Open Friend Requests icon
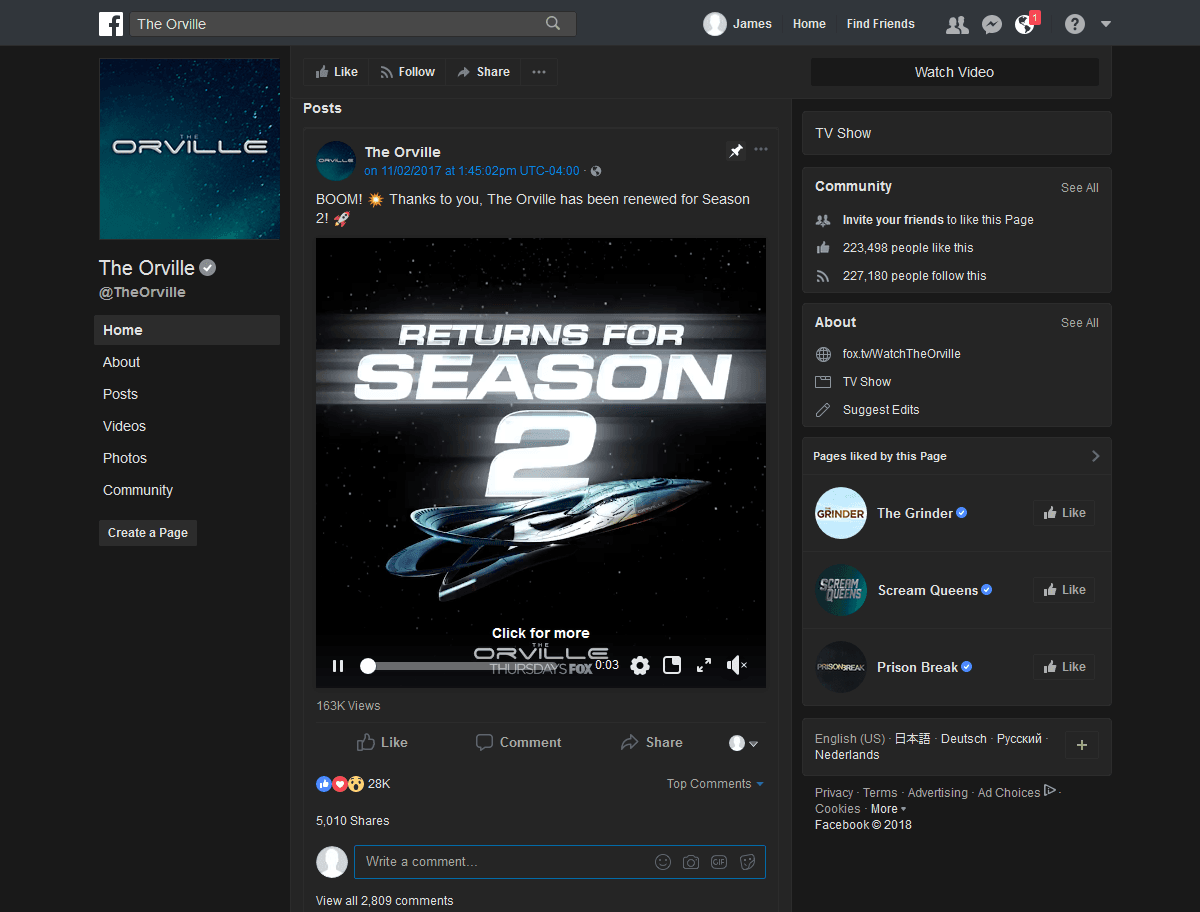Image resolution: width=1200 pixels, height=912 pixels. (957, 25)
